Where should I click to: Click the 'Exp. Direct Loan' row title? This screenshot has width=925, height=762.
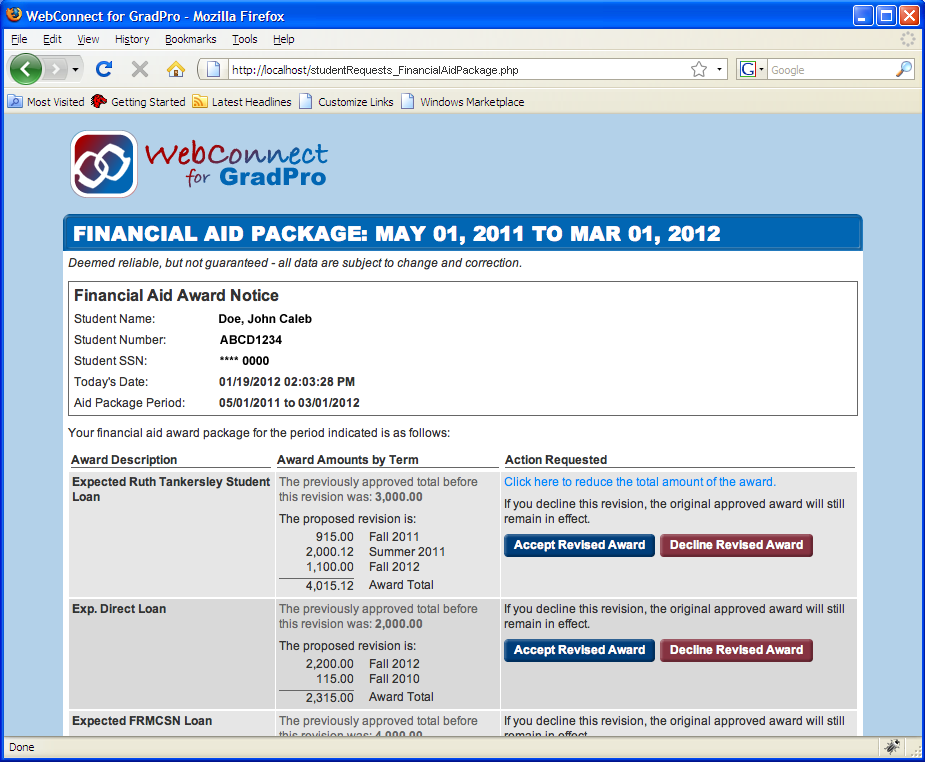[x=119, y=609]
